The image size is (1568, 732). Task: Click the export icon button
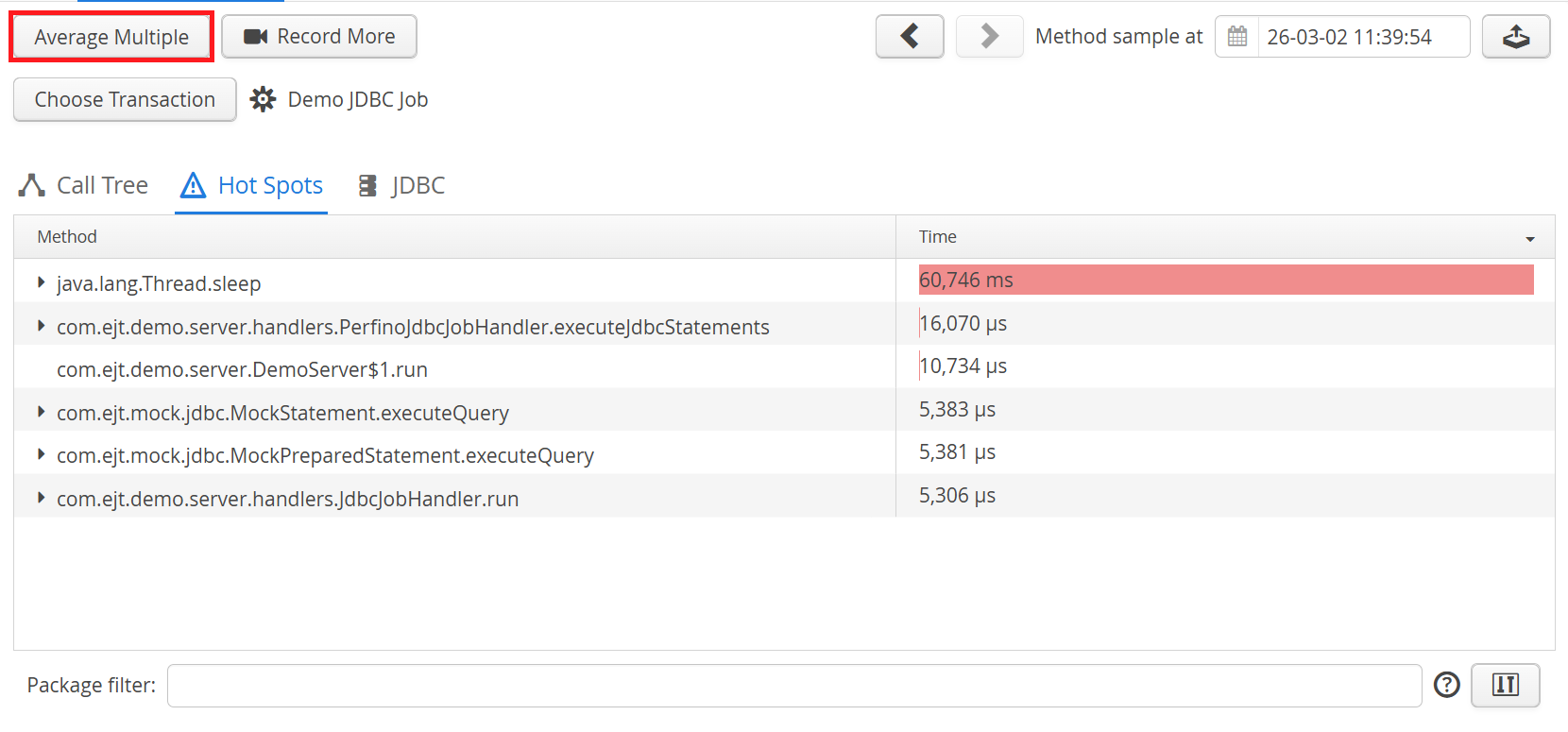coord(1515,37)
